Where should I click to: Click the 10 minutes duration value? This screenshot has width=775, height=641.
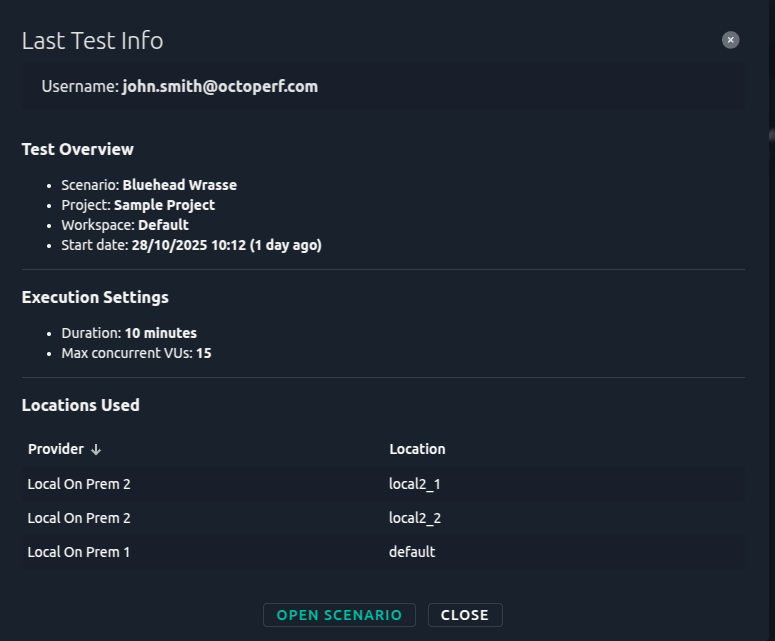click(161, 333)
